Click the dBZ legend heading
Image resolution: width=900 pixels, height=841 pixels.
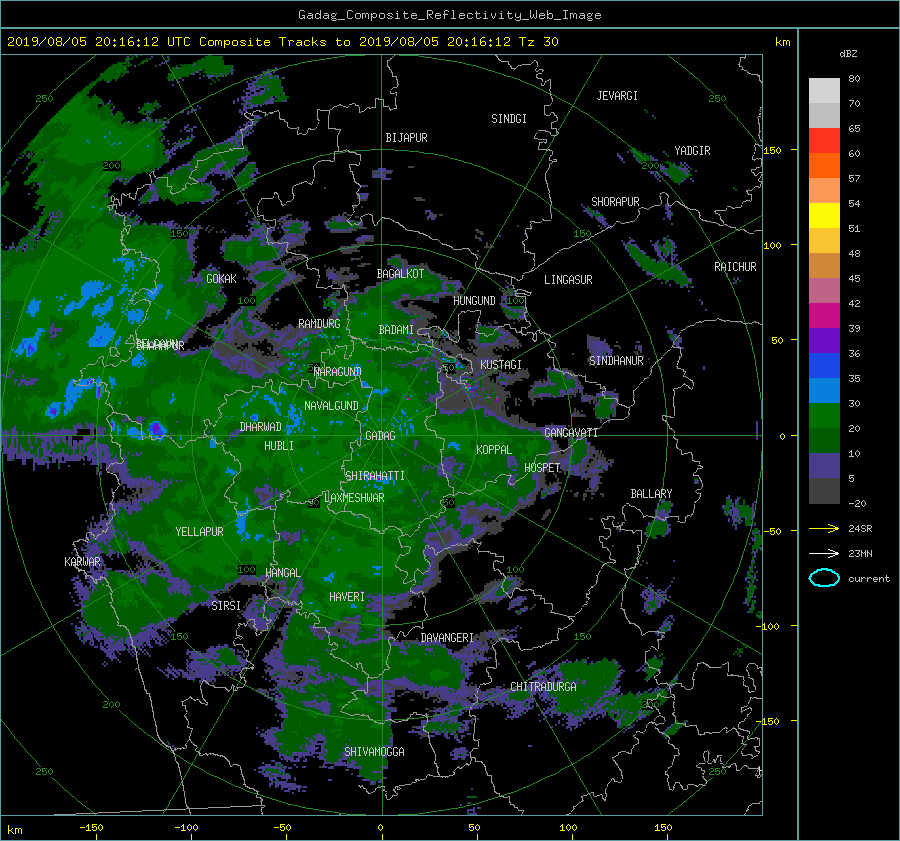pos(848,53)
